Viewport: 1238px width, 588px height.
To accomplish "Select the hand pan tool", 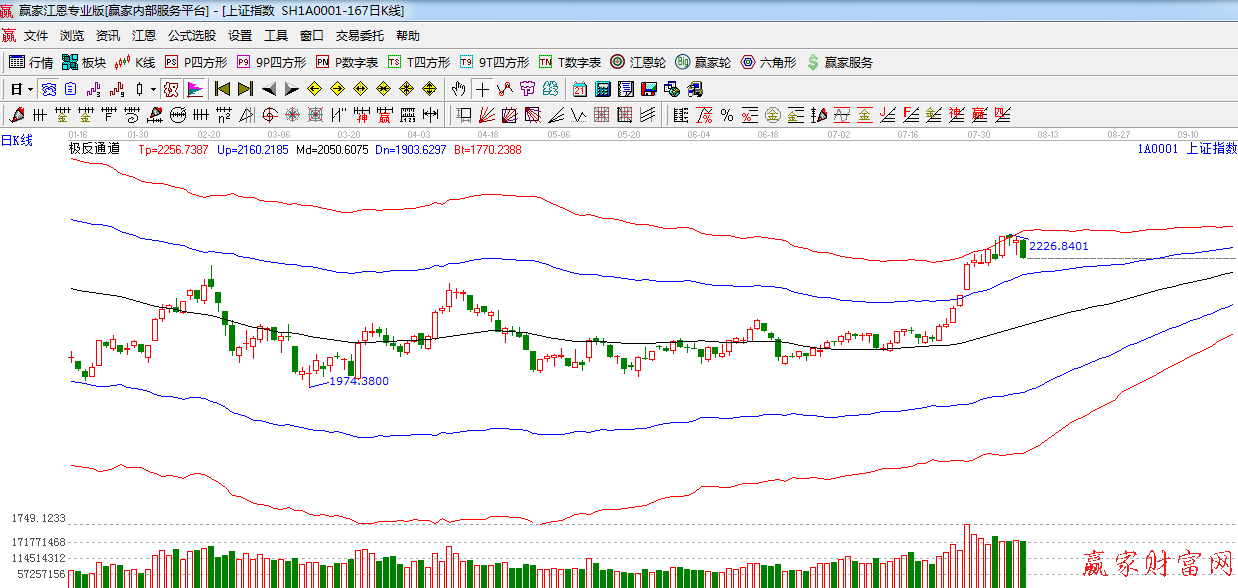I will (x=459, y=89).
